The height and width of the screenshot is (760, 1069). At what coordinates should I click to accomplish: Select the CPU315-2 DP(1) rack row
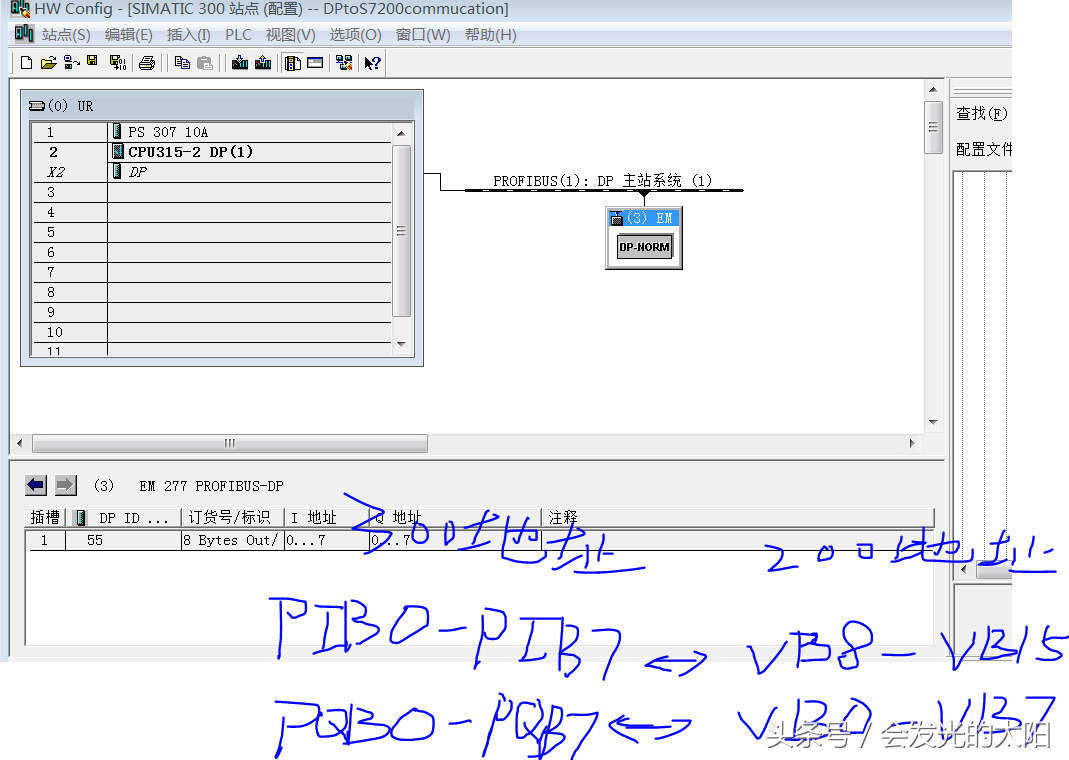190,152
